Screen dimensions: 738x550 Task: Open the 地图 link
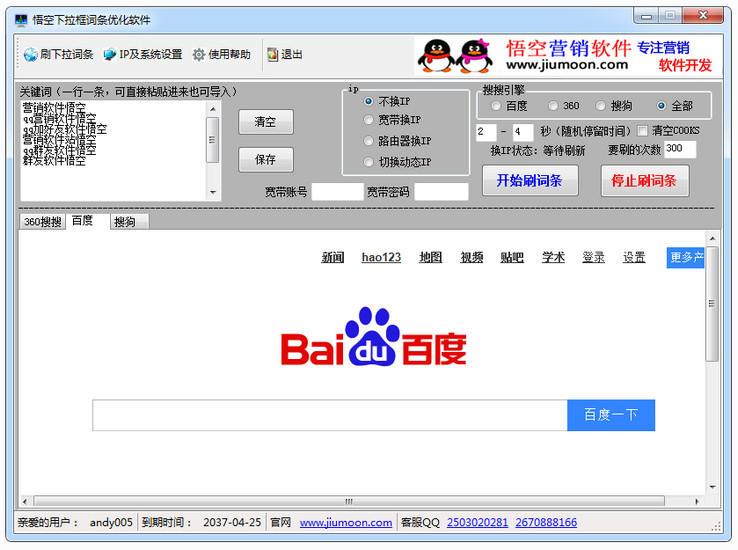pyautogui.click(x=431, y=257)
